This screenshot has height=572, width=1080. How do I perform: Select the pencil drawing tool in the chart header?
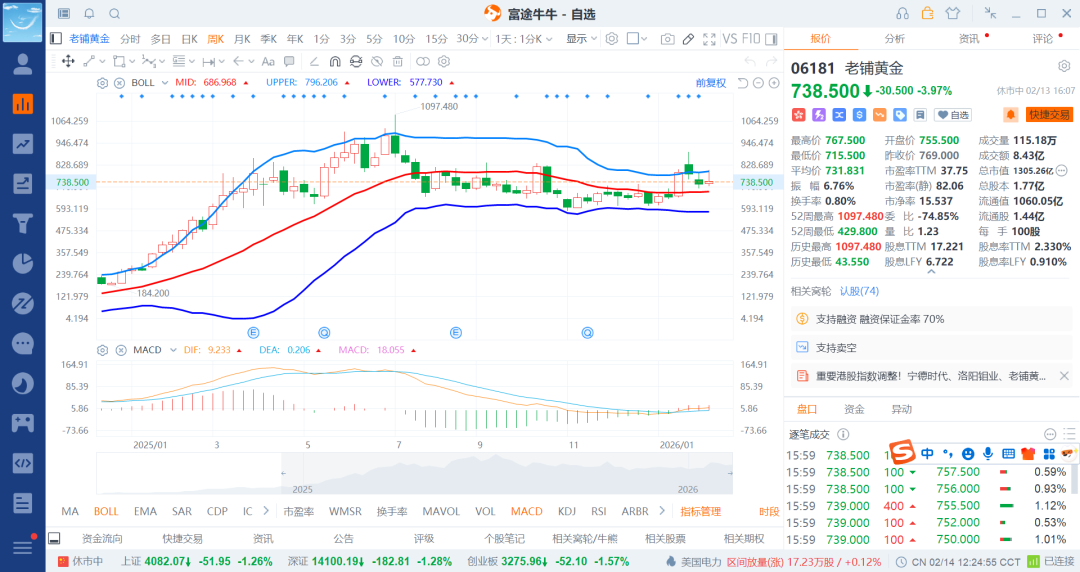point(688,39)
